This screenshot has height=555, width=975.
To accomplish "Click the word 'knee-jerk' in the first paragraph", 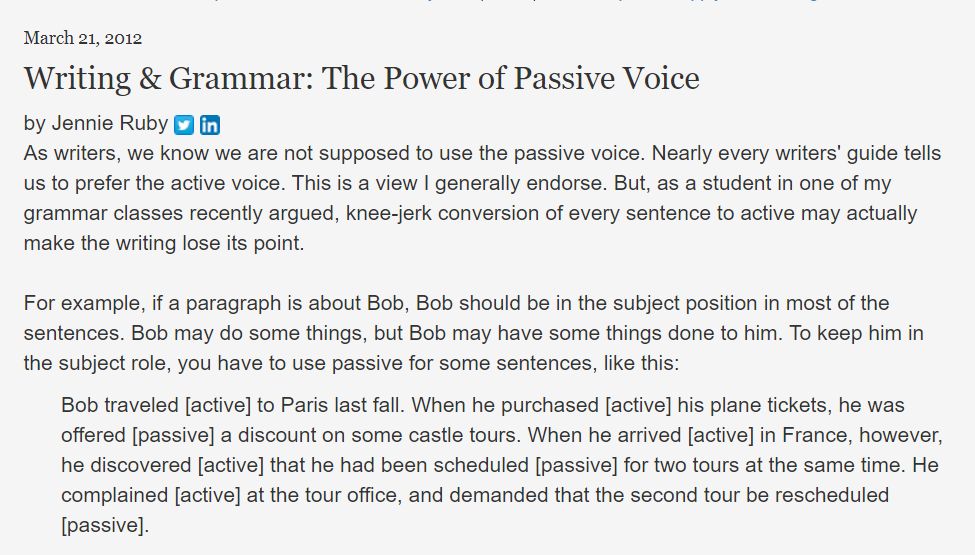I will click(x=389, y=213).
